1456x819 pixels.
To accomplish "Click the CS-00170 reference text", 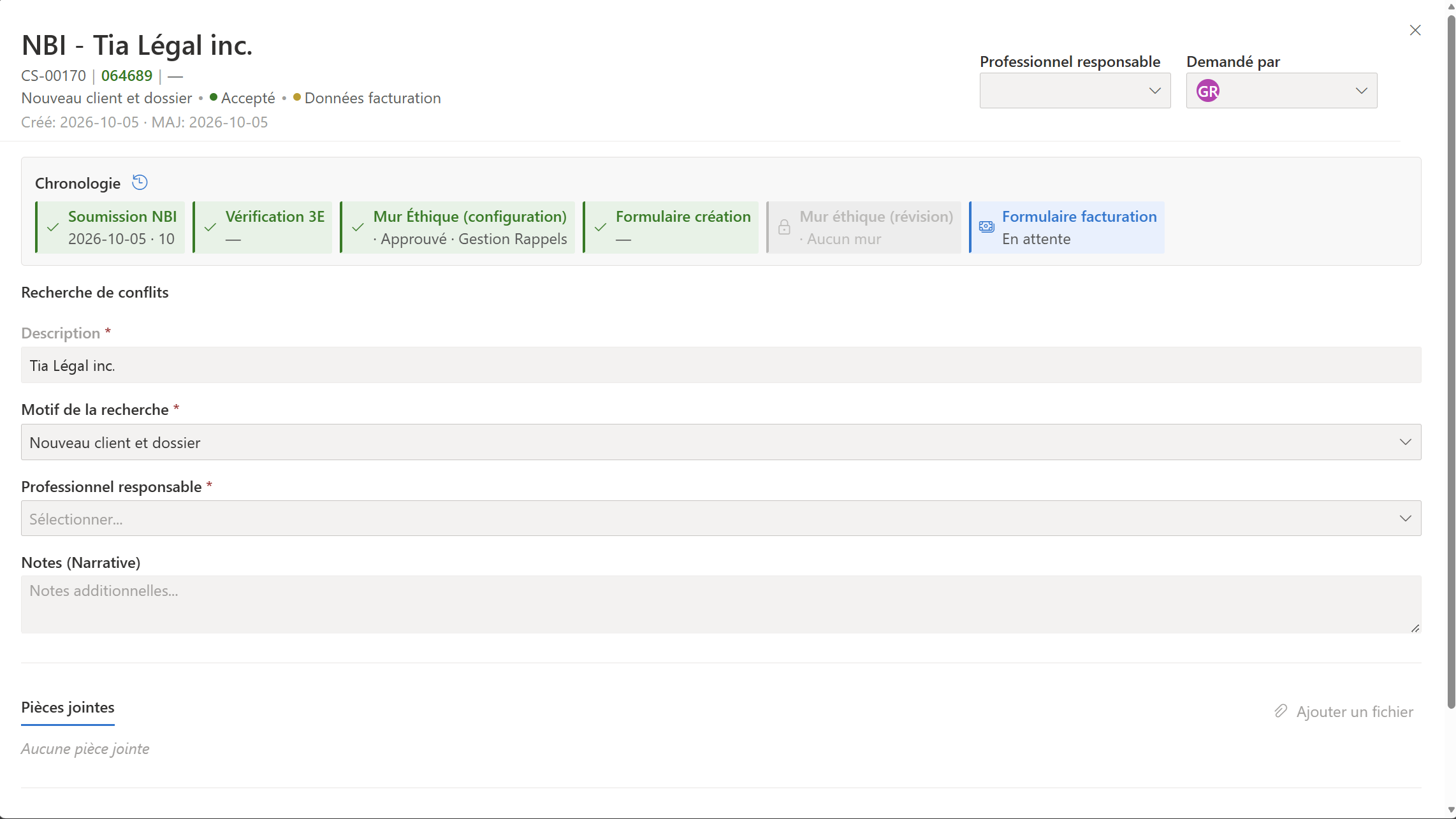I will pyautogui.click(x=54, y=76).
